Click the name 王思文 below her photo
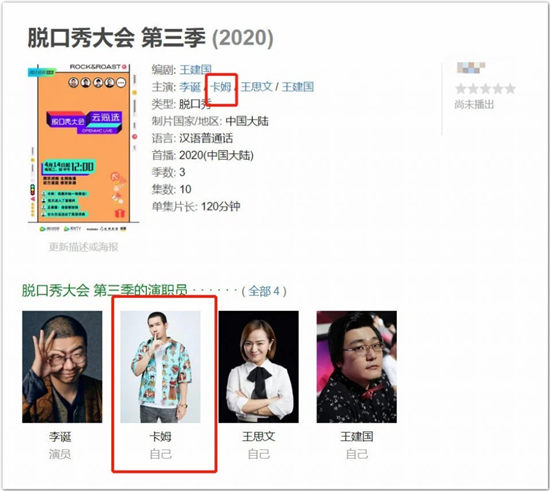The width and height of the screenshot is (550, 491). (259, 437)
